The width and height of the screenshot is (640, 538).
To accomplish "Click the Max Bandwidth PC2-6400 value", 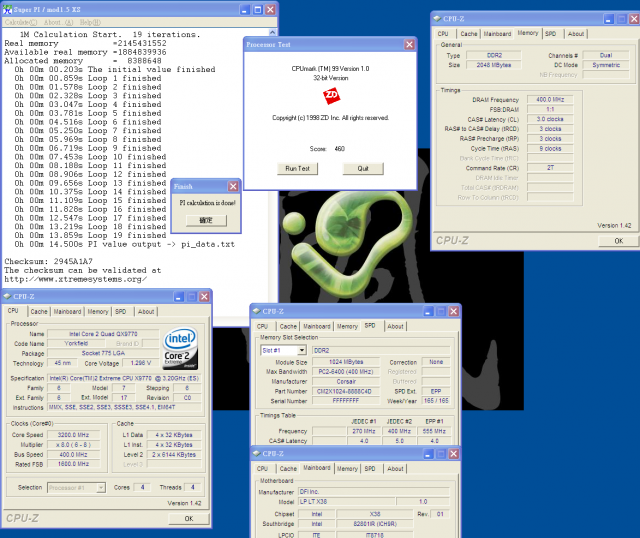I will pos(346,371).
